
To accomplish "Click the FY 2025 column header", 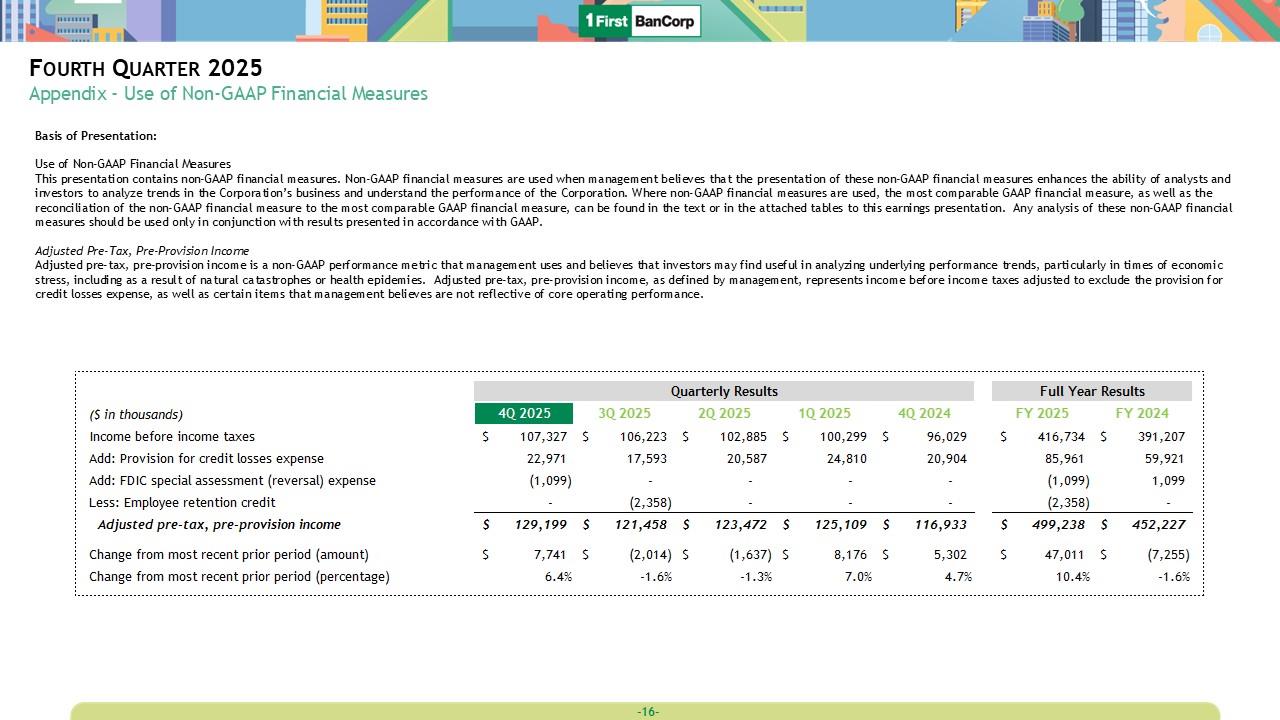I will tap(1042, 414).
